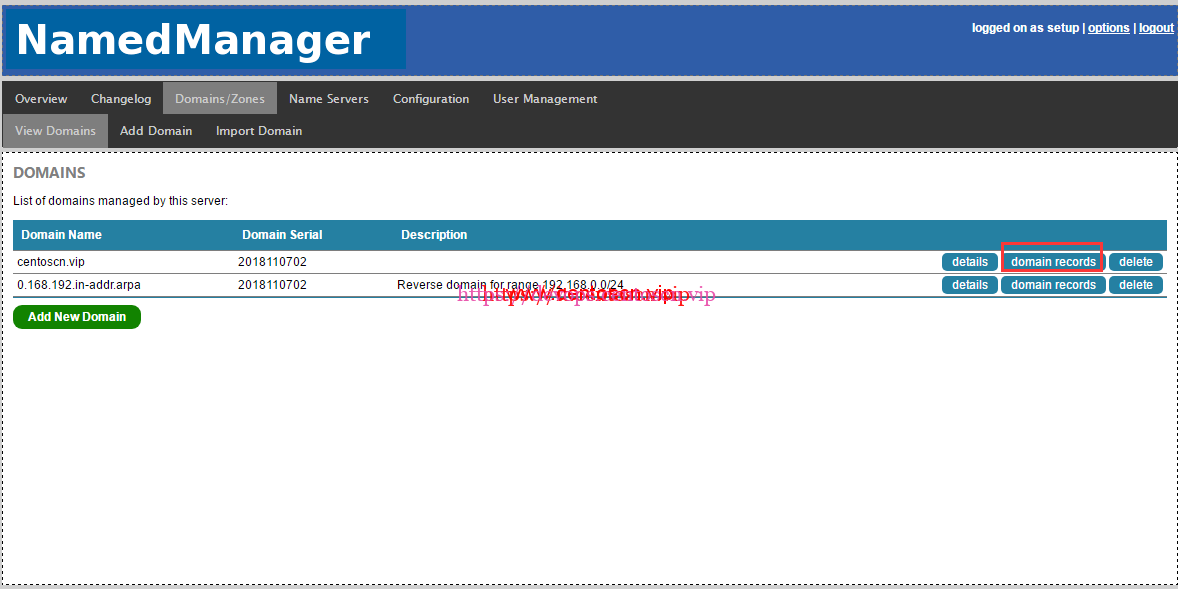Click the options link in header

point(1108,28)
